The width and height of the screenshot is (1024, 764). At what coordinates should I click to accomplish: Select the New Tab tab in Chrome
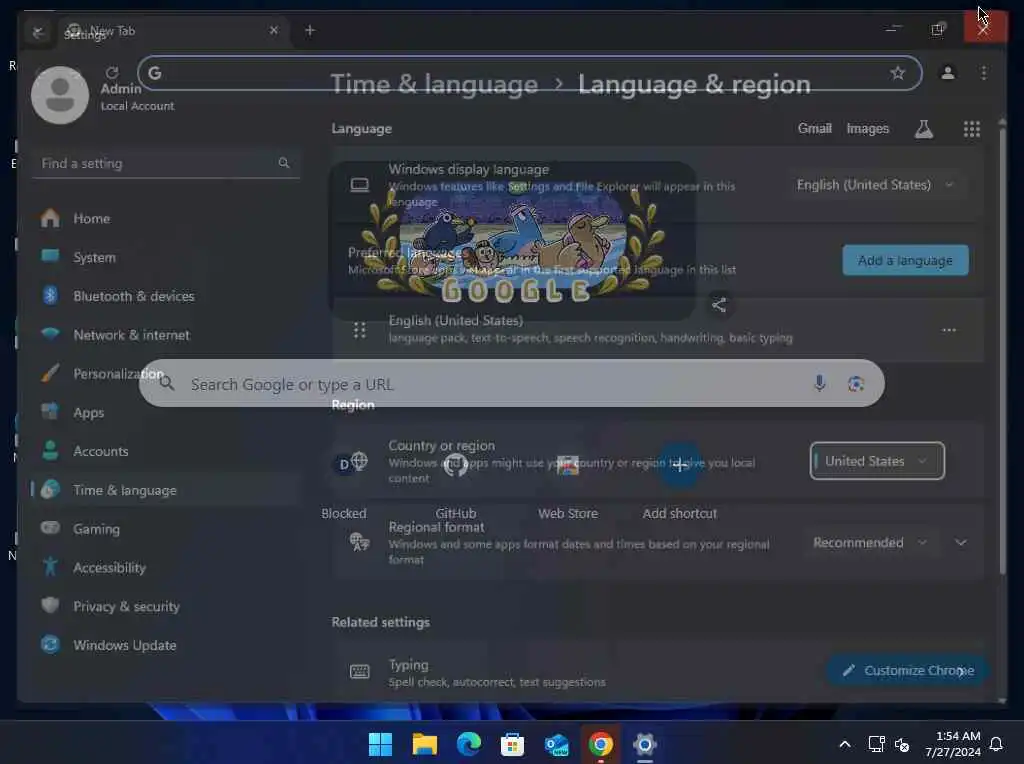pos(173,31)
